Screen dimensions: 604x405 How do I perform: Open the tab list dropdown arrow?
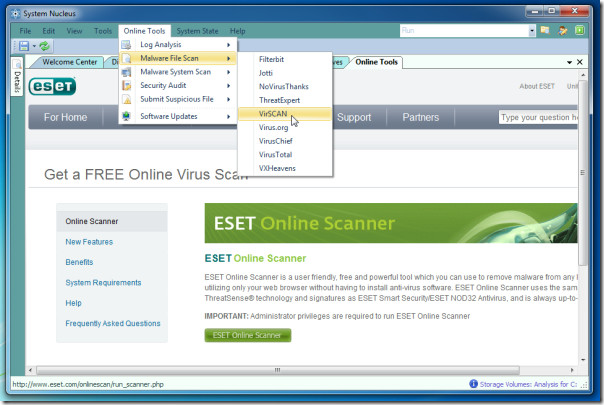coord(569,62)
